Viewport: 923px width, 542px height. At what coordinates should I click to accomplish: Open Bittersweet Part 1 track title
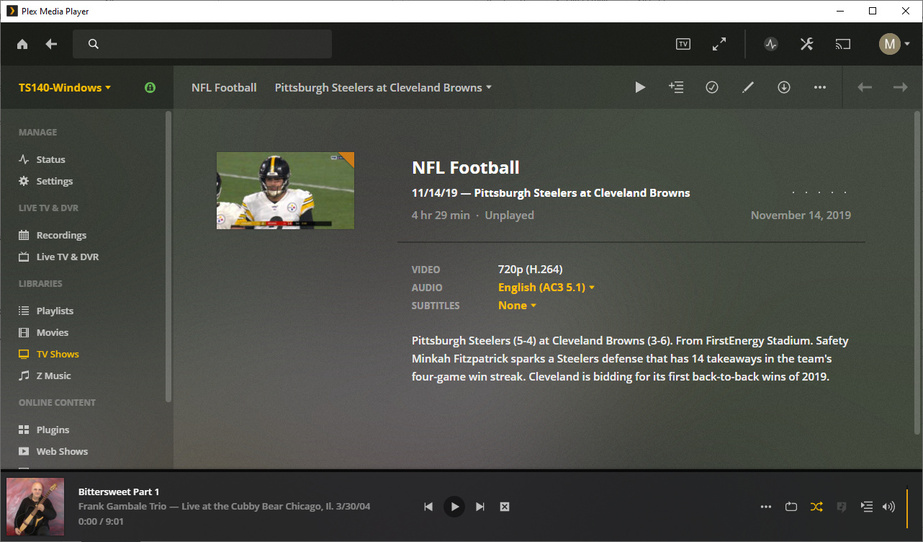pos(118,492)
